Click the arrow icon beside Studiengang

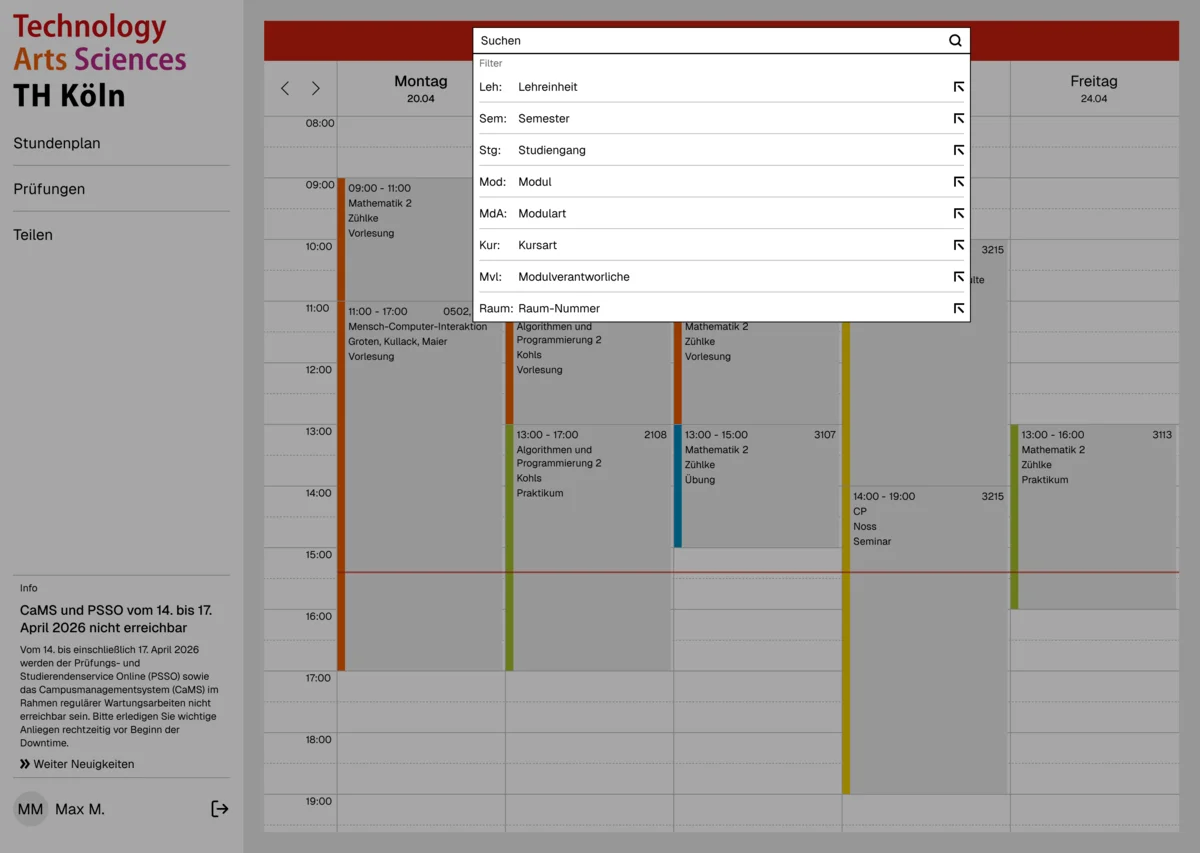(958, 150)
